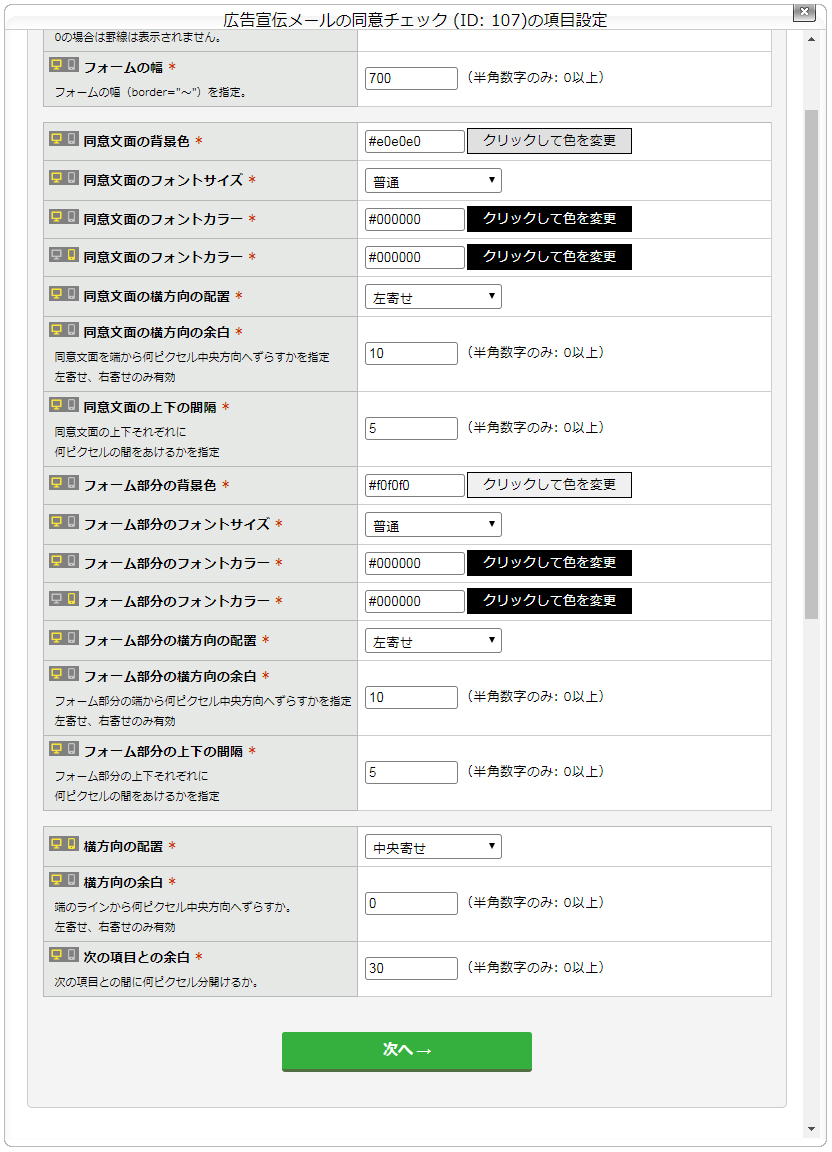Click the text フォームの幅(border="~")を指定。
832x1152 pixels.
click(151, 93)
